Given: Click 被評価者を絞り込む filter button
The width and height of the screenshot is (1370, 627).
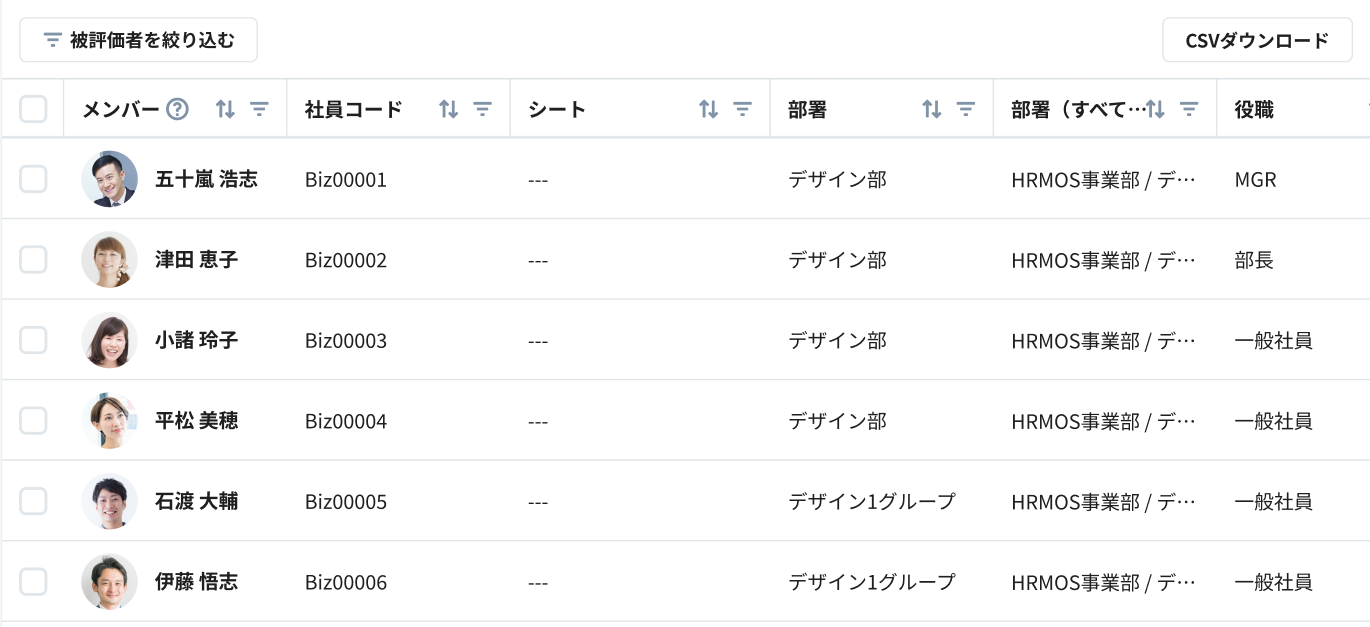Looking at the screenshot, I should pyautogui.click(x=138, y=40).
